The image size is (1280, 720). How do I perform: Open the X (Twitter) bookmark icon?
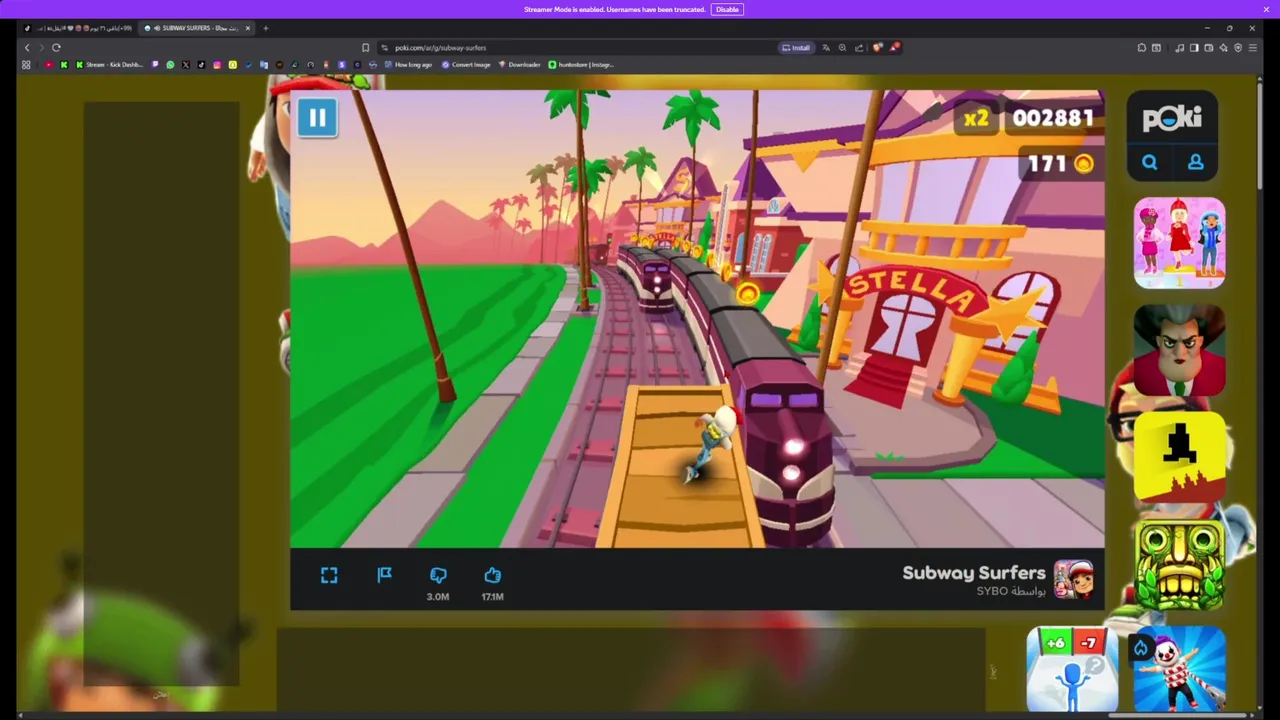(x=186, y=65)
